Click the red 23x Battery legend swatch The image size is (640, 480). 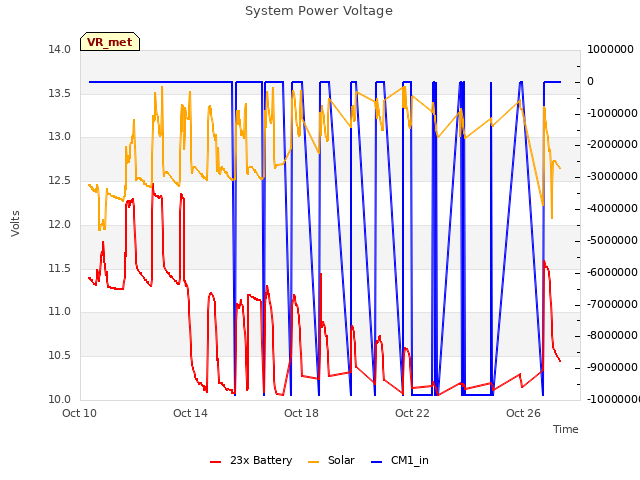[216, 462]
